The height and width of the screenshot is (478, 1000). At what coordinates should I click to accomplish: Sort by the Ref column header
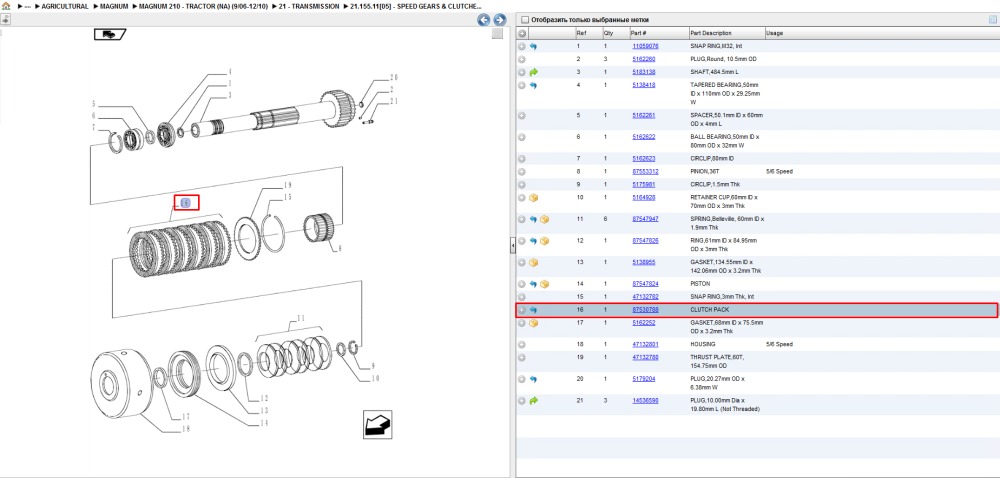[582, 33]
